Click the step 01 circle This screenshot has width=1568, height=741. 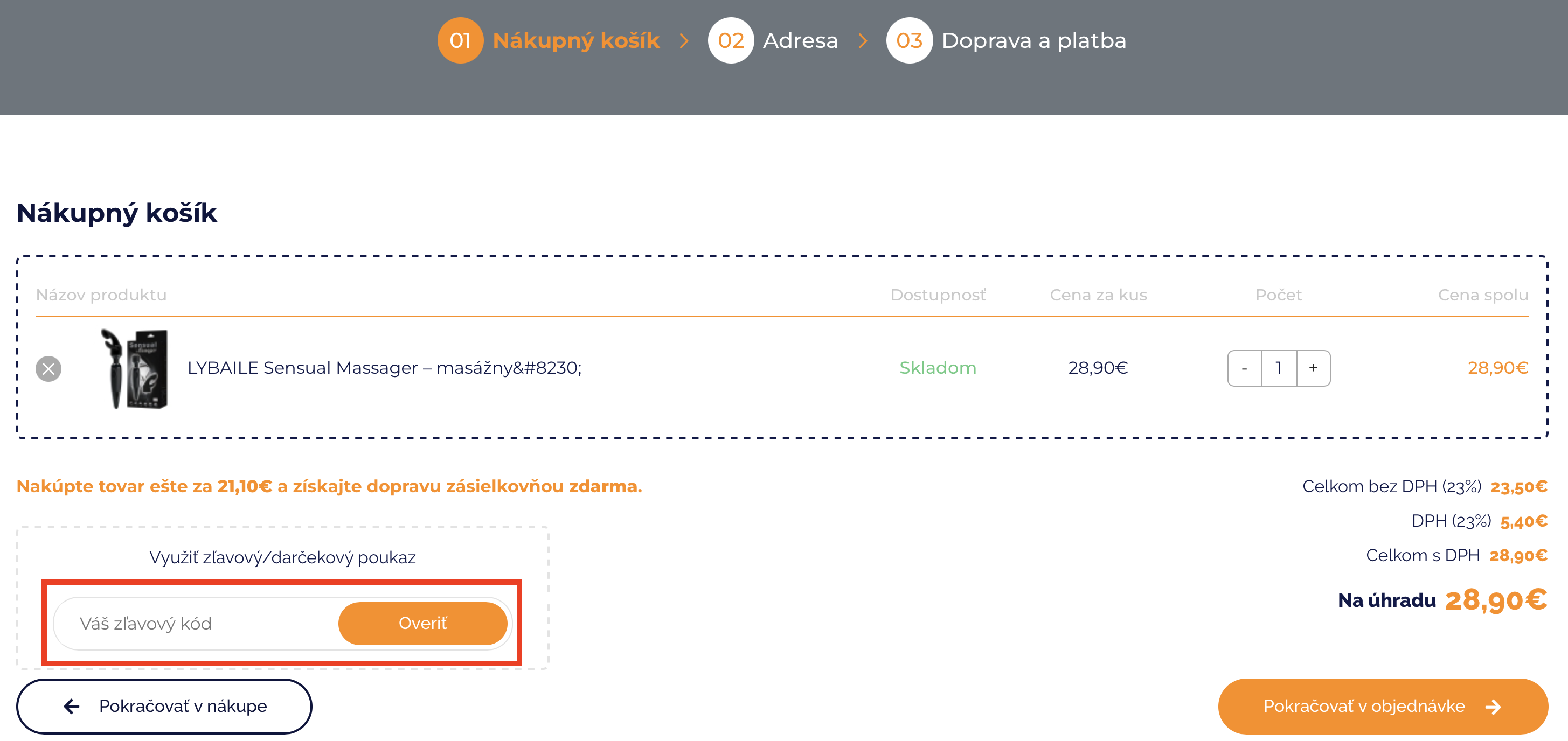pyautogui.click(x=460, y=41)
